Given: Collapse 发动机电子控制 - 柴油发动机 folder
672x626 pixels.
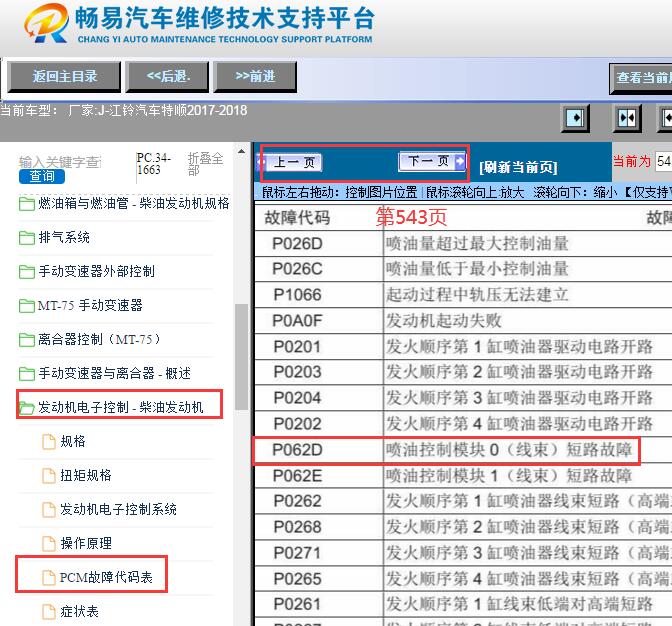Looking at the screenshot, I should (x=121, y=407).
